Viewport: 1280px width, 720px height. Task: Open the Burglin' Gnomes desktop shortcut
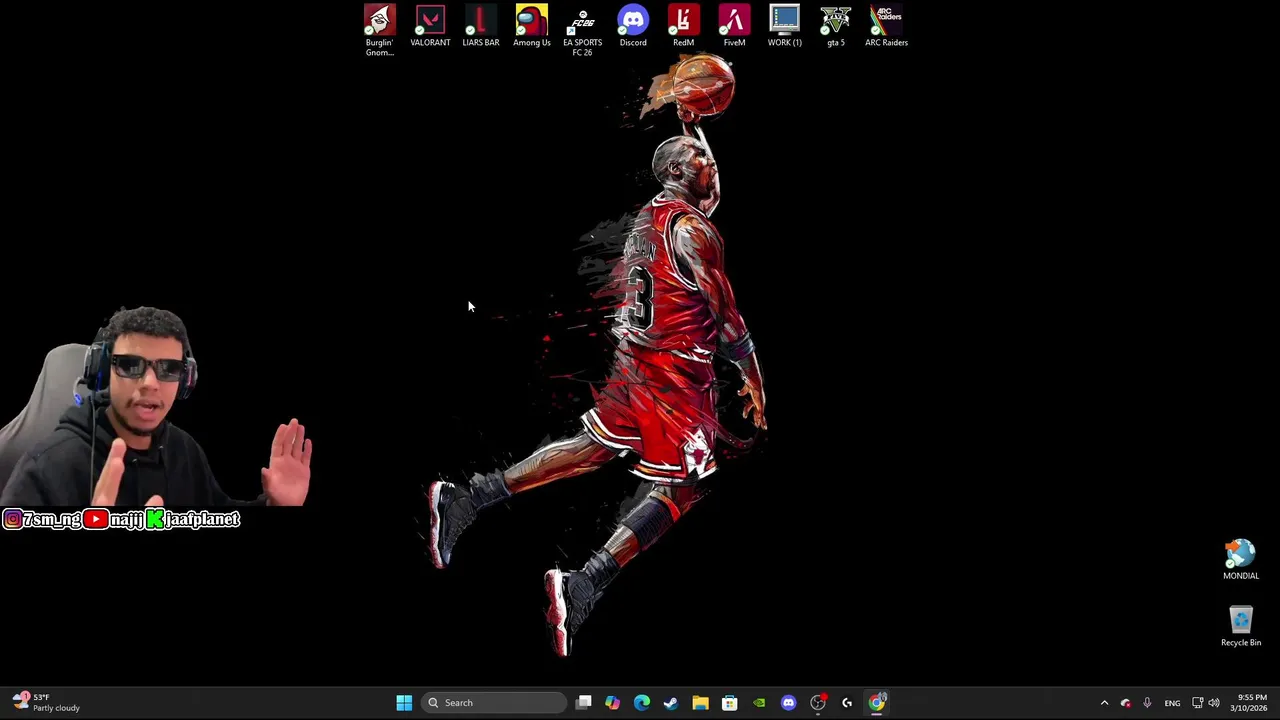tap(379, 30)
